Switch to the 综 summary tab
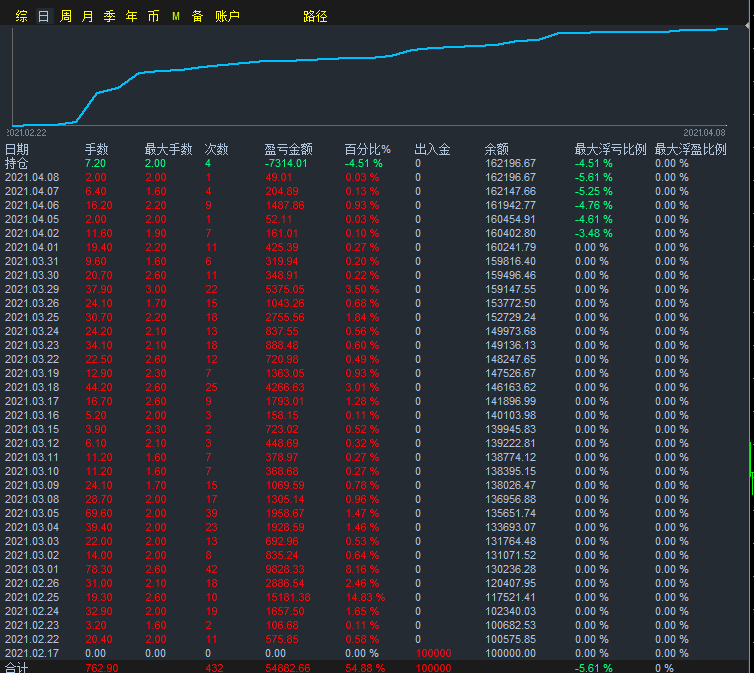This screenshot has width=754, height=673. 21,16
